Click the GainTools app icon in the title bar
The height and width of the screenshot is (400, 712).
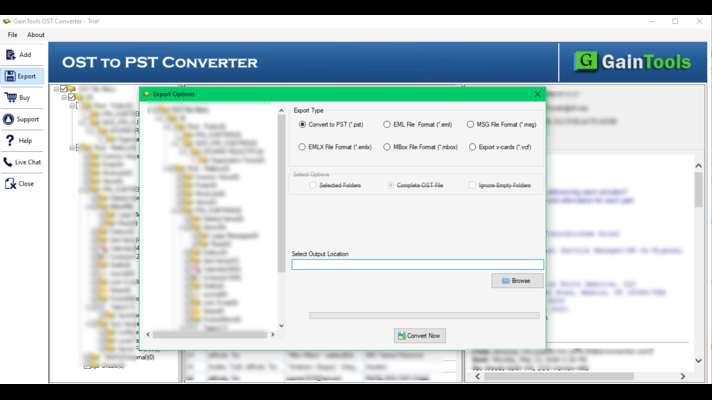point(6,21)
